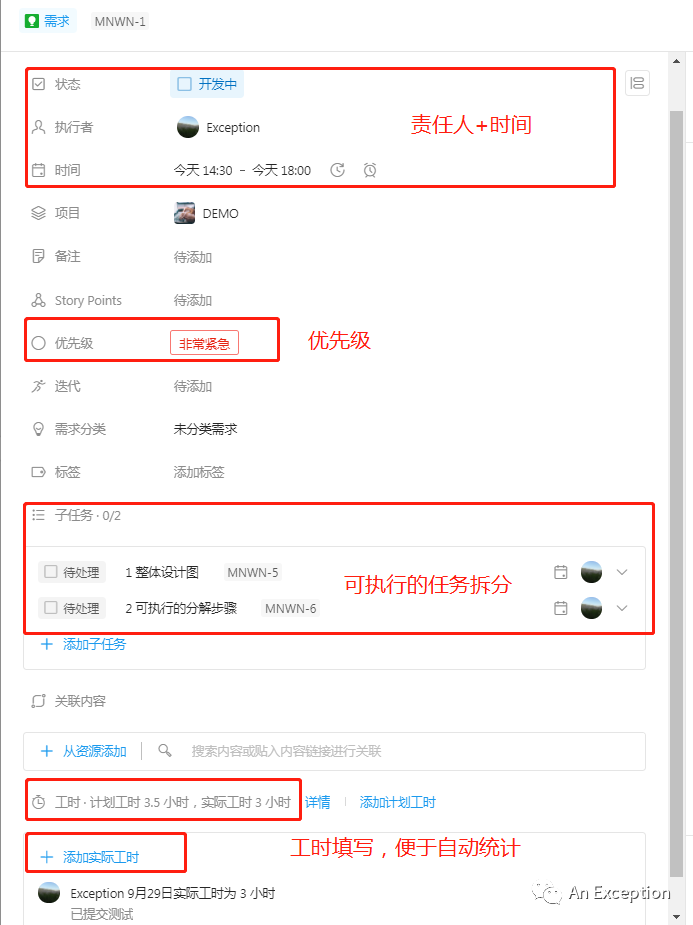
Task: Expand chevron of subtask MNWN-5
Action: (622, 572)
